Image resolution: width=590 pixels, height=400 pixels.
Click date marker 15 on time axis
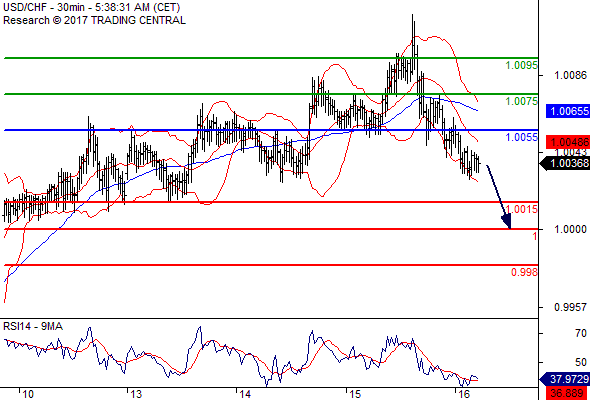tap(356, 394)
